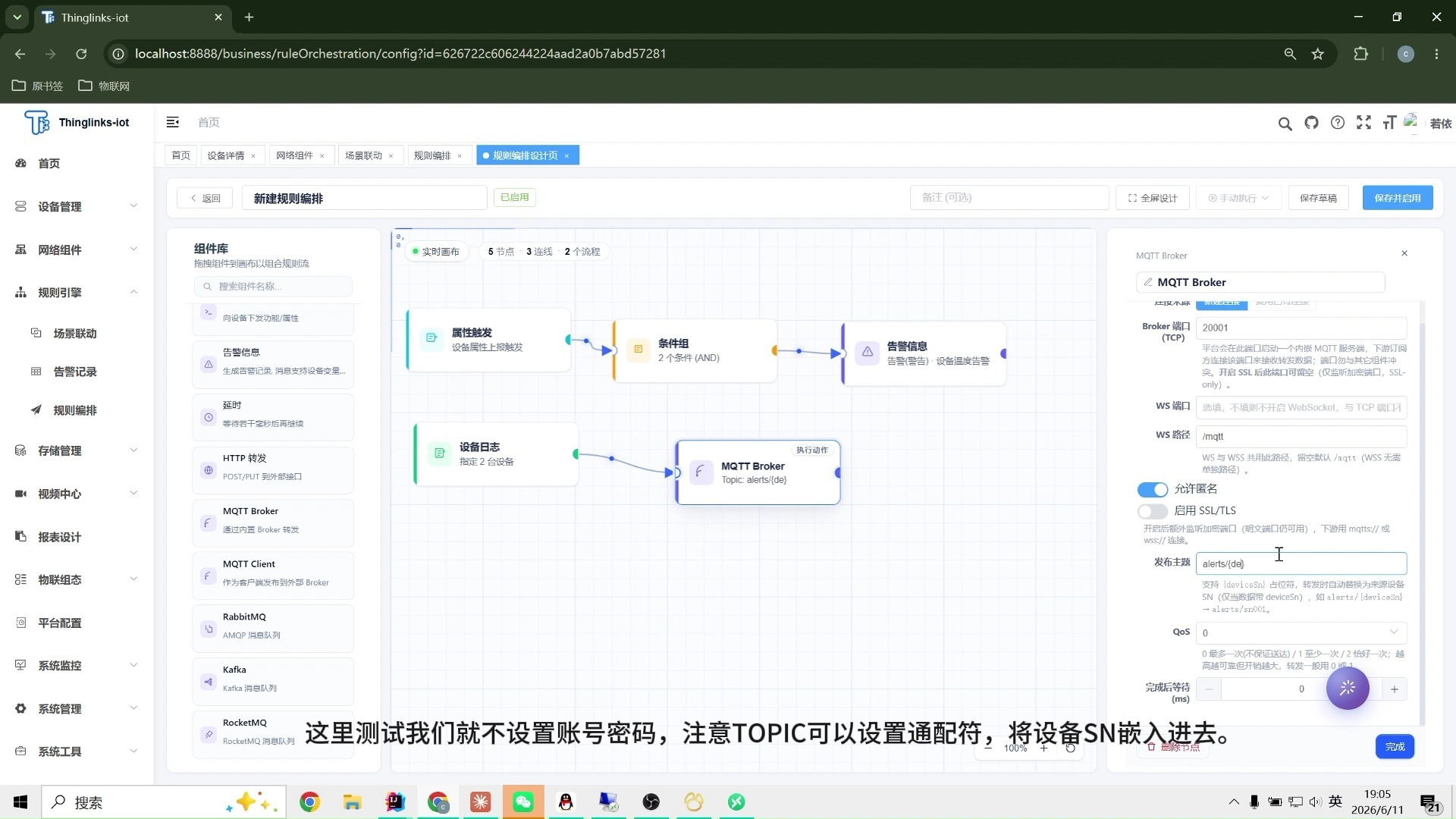The height and width of the screenshot is (819, 1456).
Task: Click the 保存草稿 button
Action: click(1318, 198)
